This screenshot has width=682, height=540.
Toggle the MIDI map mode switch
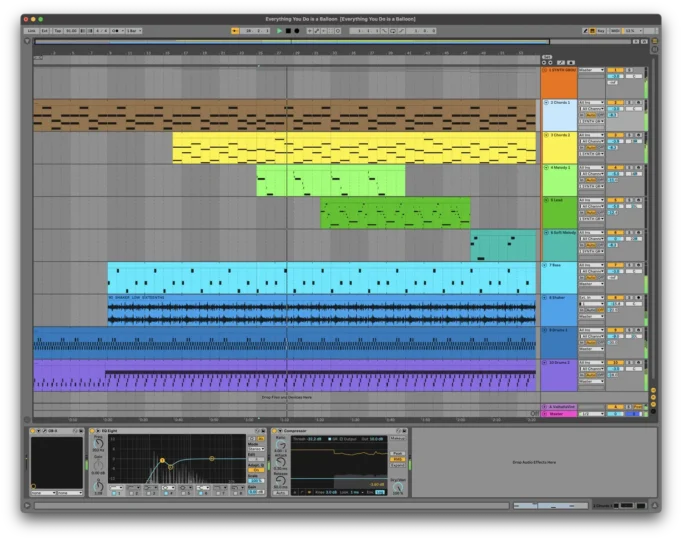[x=615, y=31]
